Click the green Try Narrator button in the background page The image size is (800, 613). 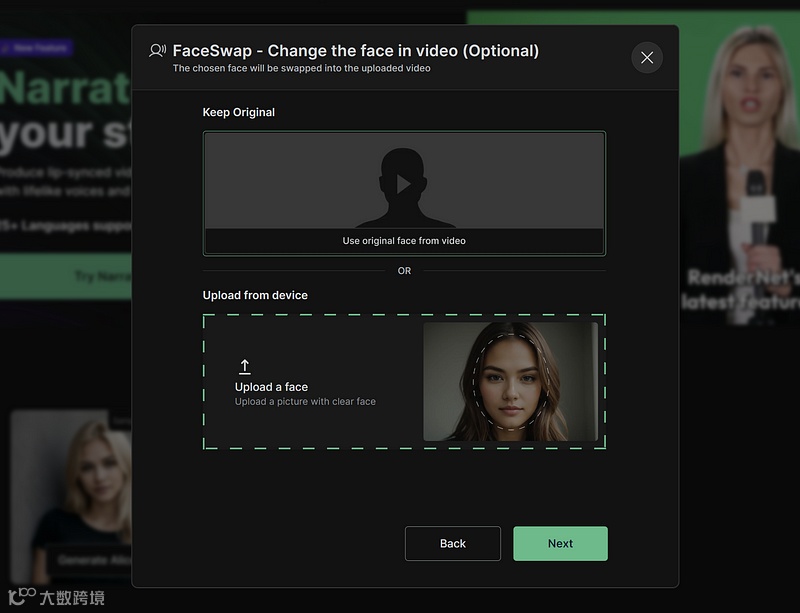[x=66, y=276]
